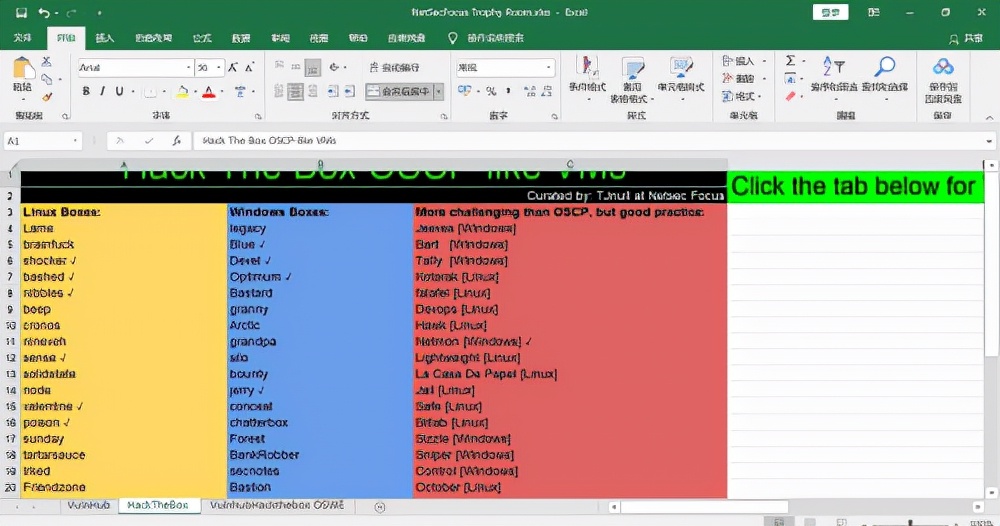This screenshot has height=526, width=1000.
Task: Click the borders icon in the font group
Action: [150, 92]
